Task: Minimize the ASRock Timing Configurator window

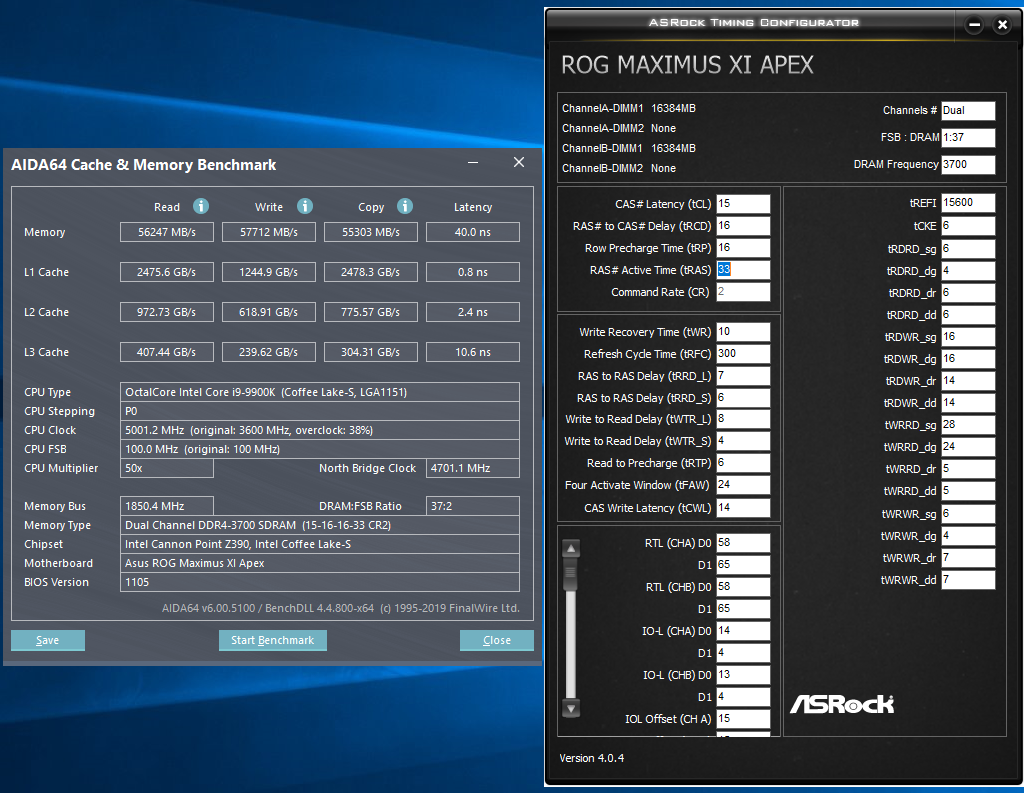Action: pos(974,25)
